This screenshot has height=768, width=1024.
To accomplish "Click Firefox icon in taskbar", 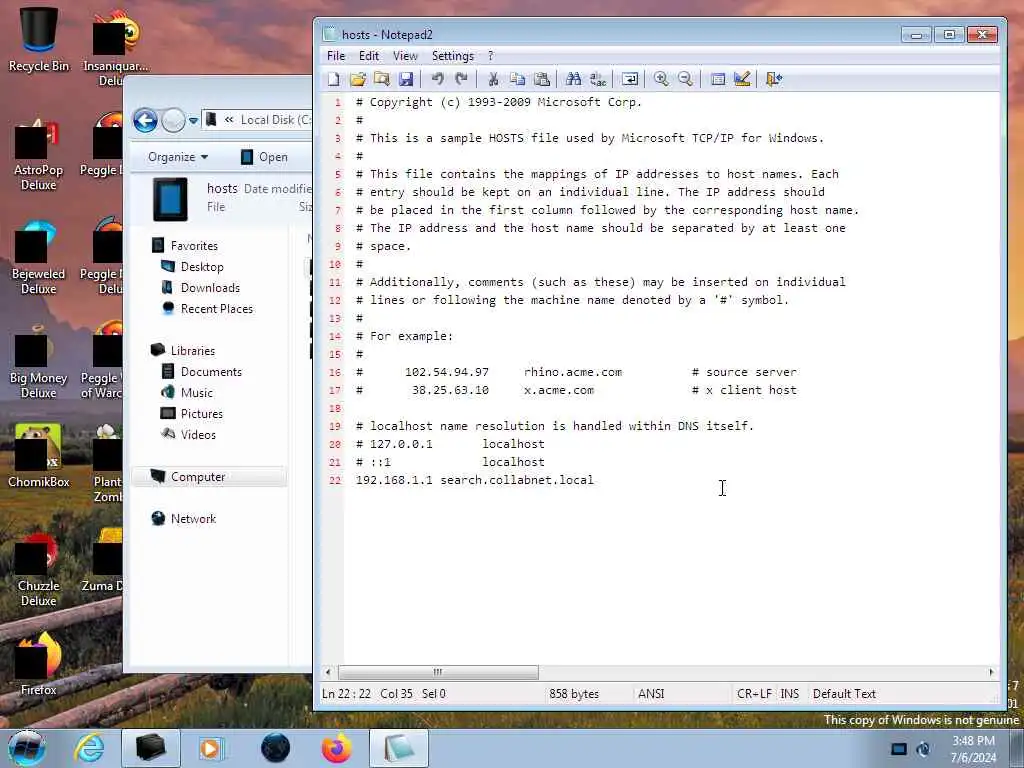I will 336,748.
